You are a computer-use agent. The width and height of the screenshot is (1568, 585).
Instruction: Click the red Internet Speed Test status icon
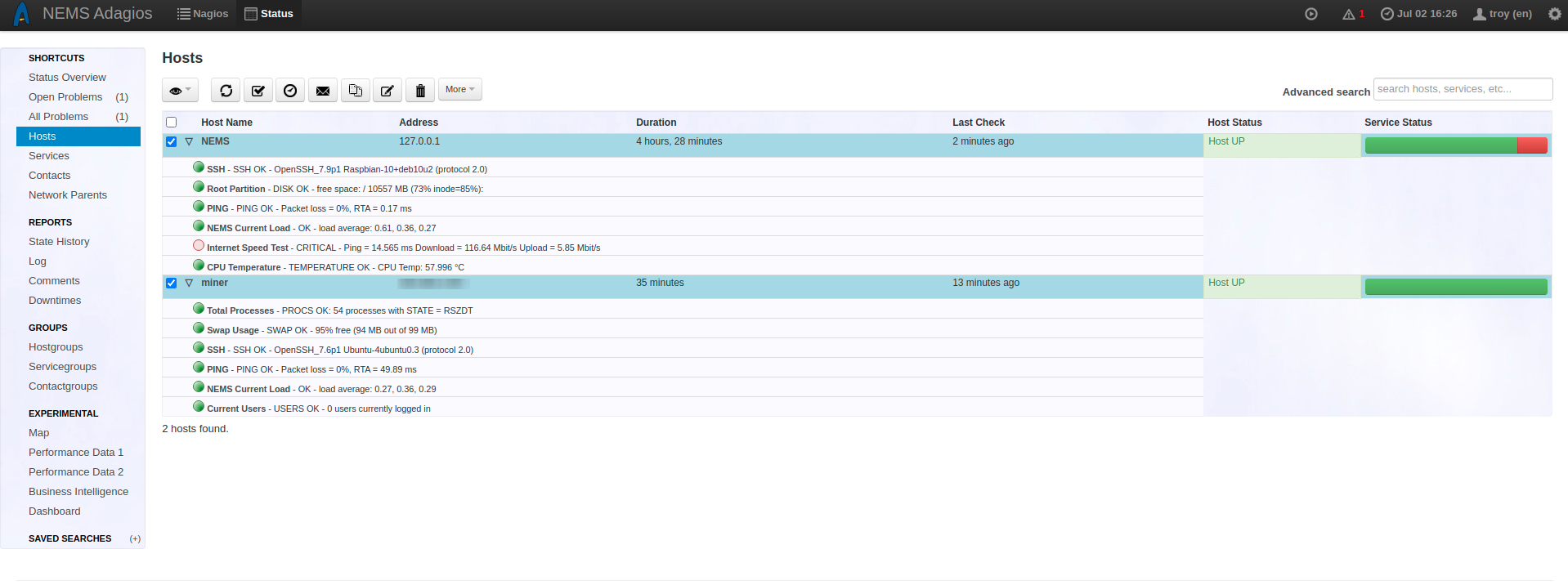(199, 245)
